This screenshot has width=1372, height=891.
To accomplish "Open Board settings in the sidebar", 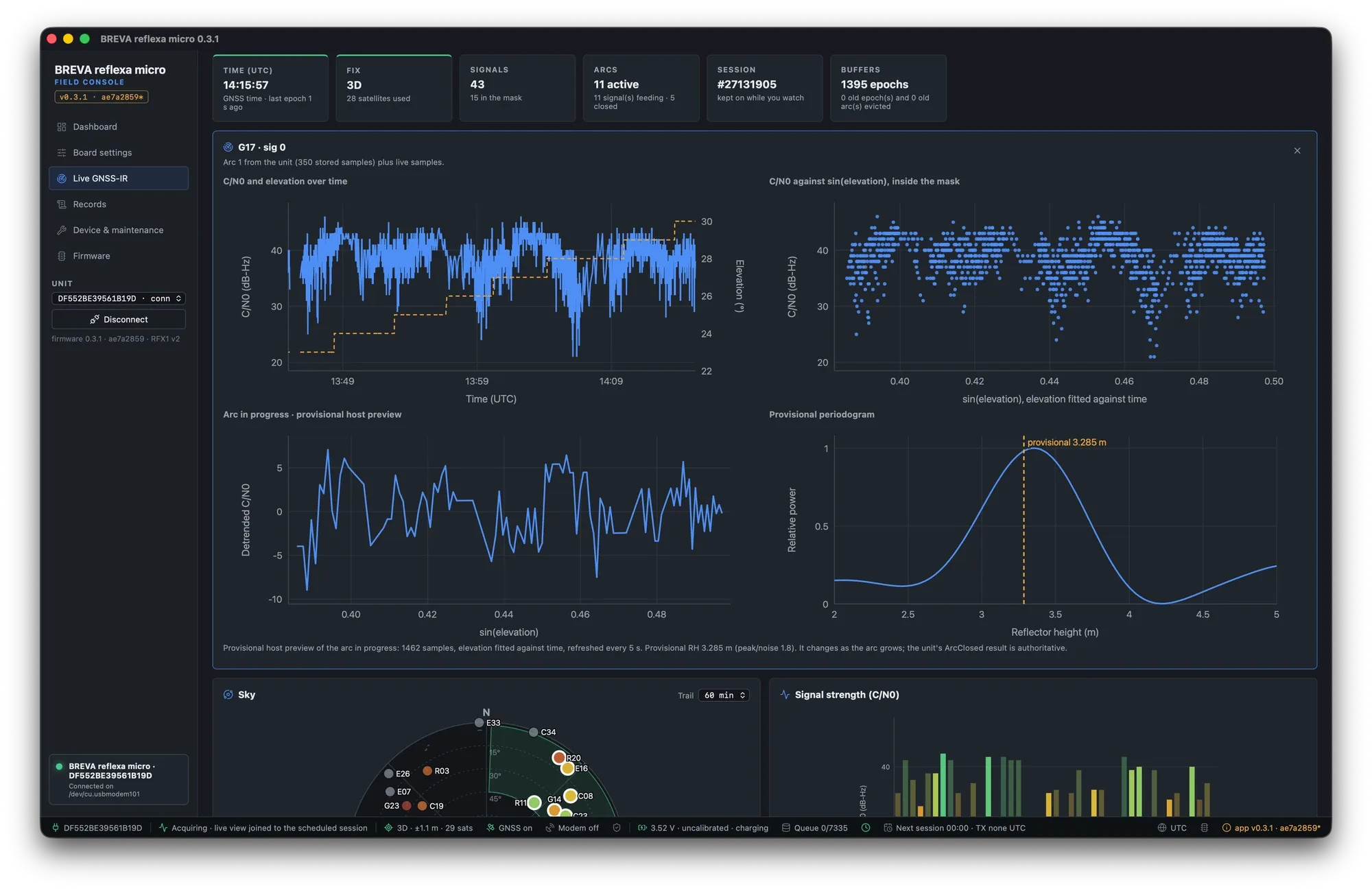I will 118,152.
